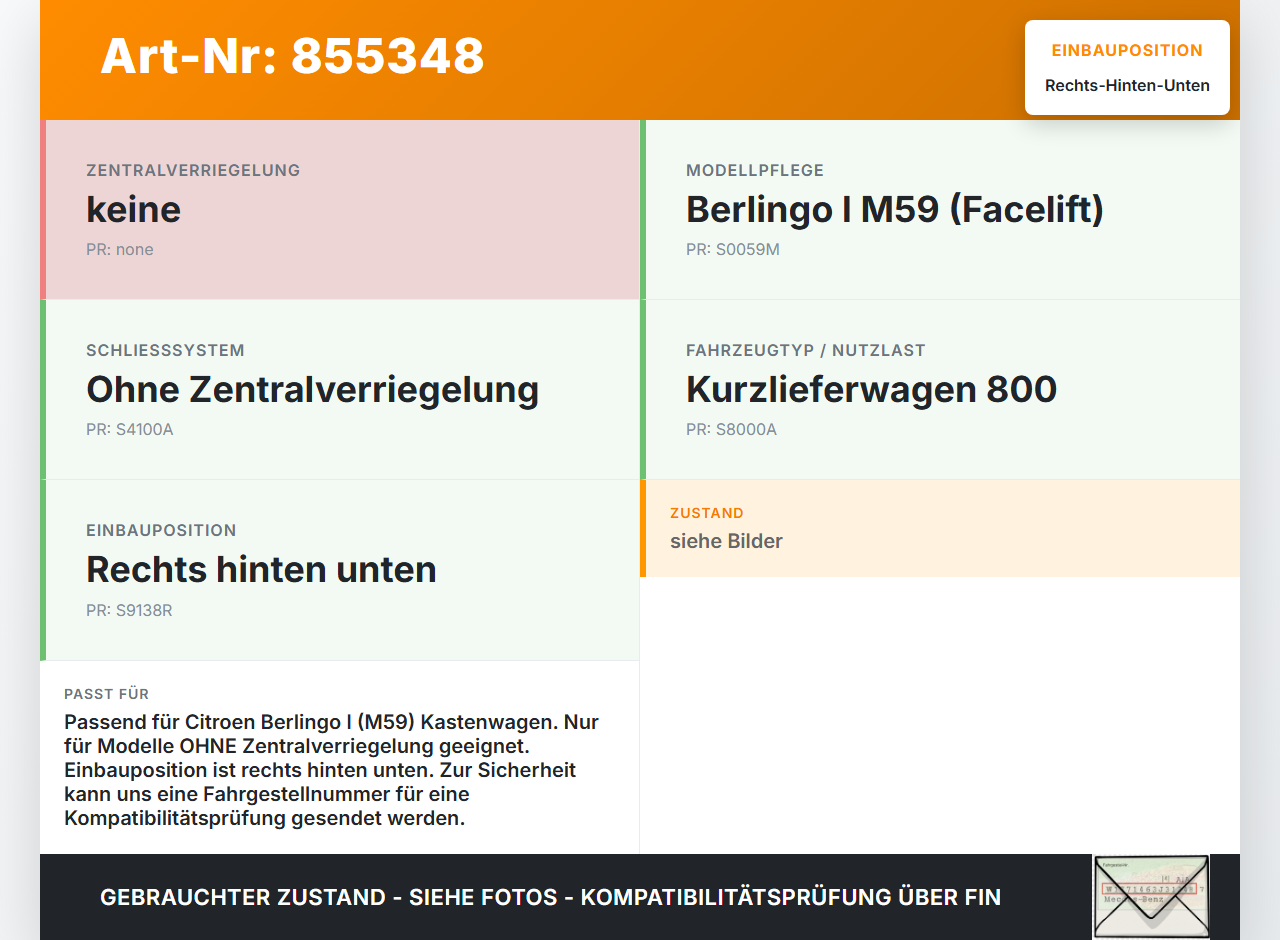Select 'Ohne Zentralverriegelung' value

[313, 389]
